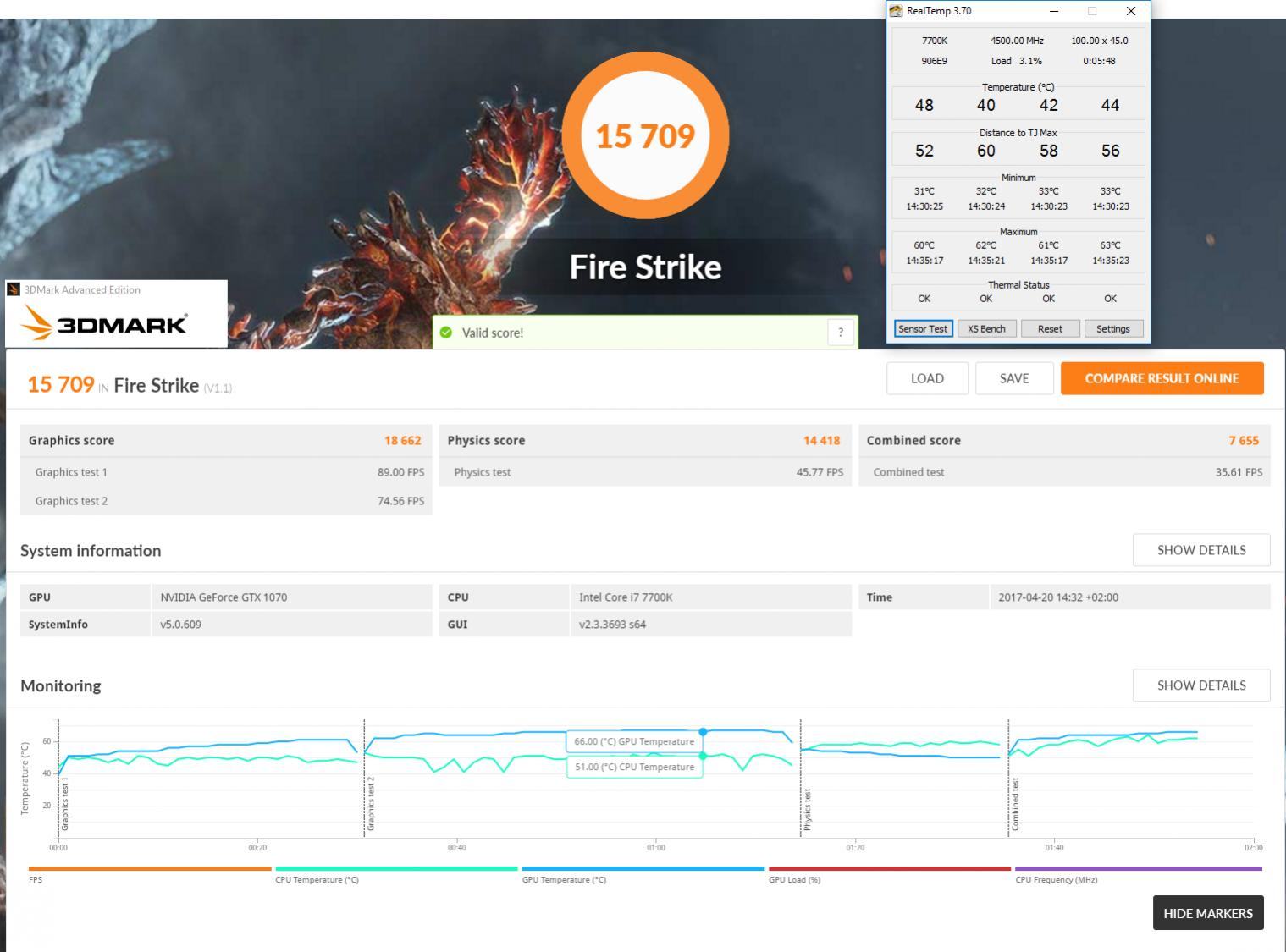Click COMPARE RESULT ONLINE button

[x=1162, y=378]
